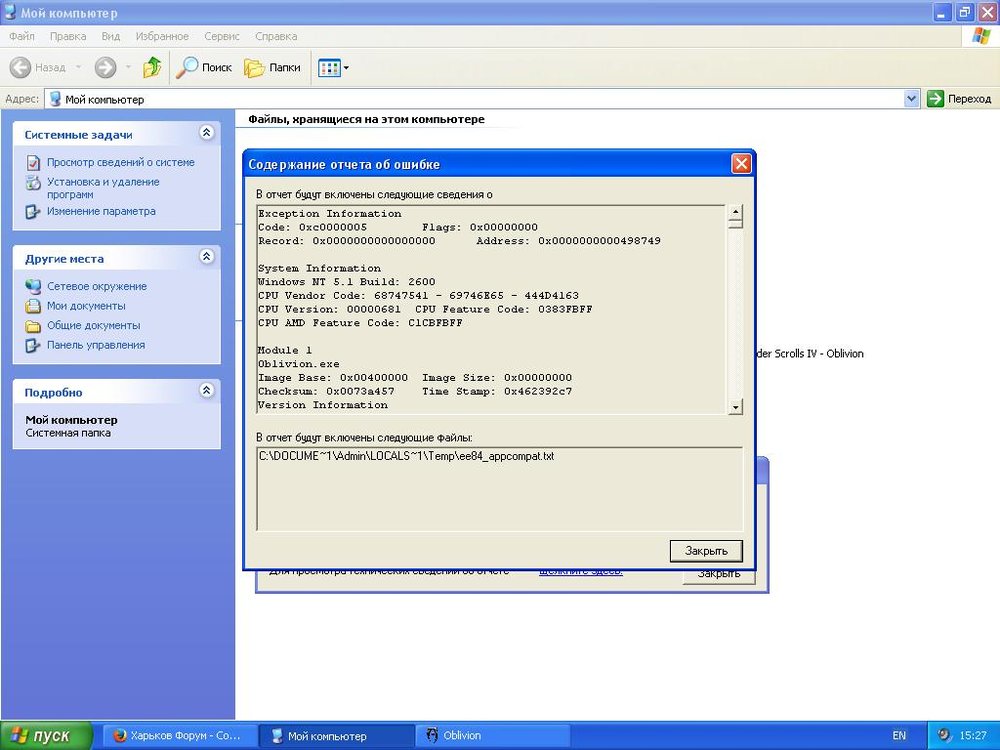This screenshot has height=750, width=1000.
Task: Open the Справка menu
Action: (x=276, y=36)
